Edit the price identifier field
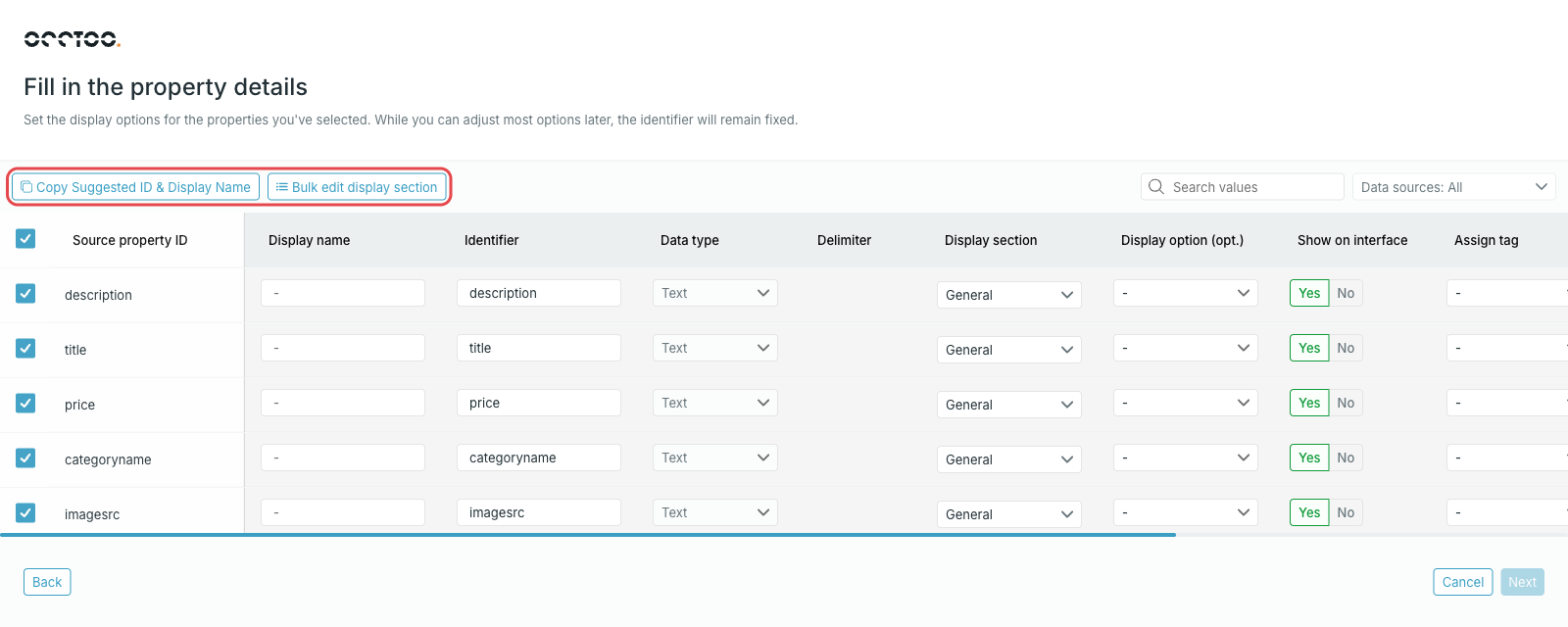 point(539,403)
